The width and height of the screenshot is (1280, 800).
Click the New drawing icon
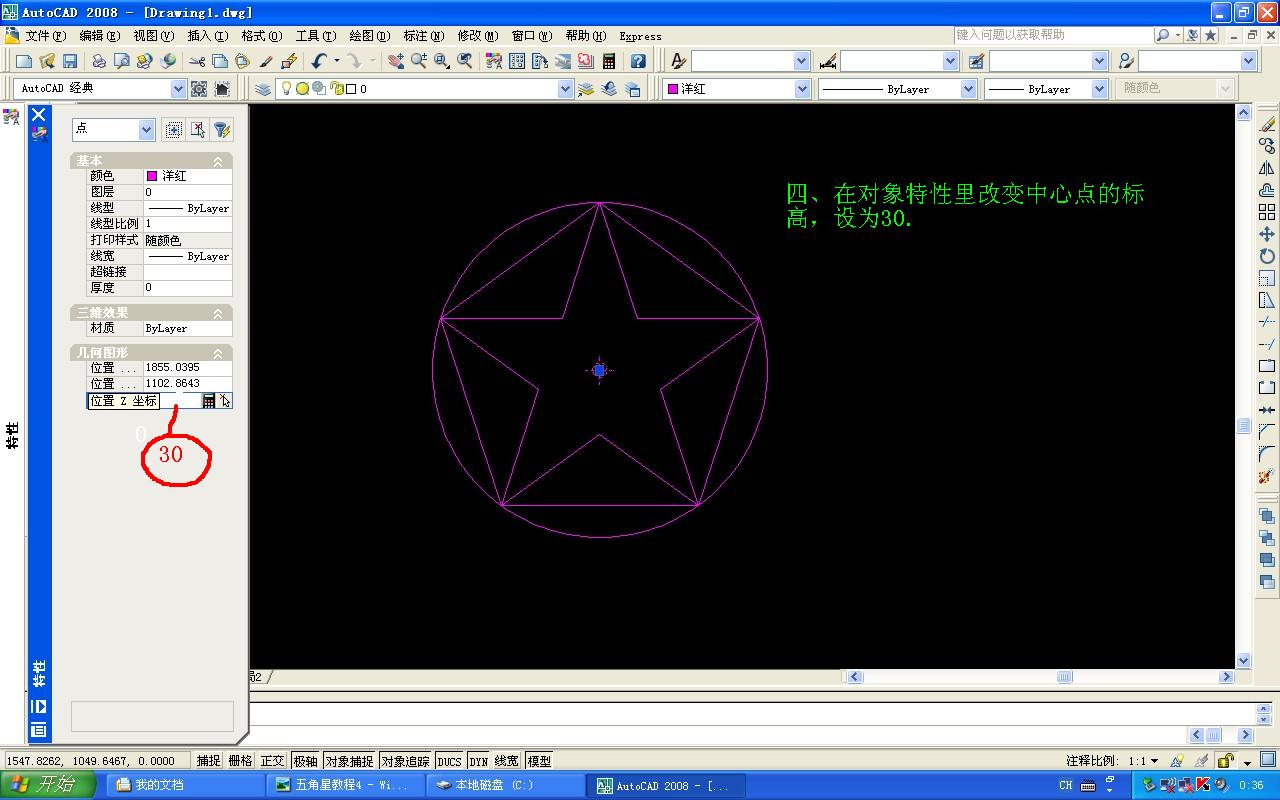(24, 61)
